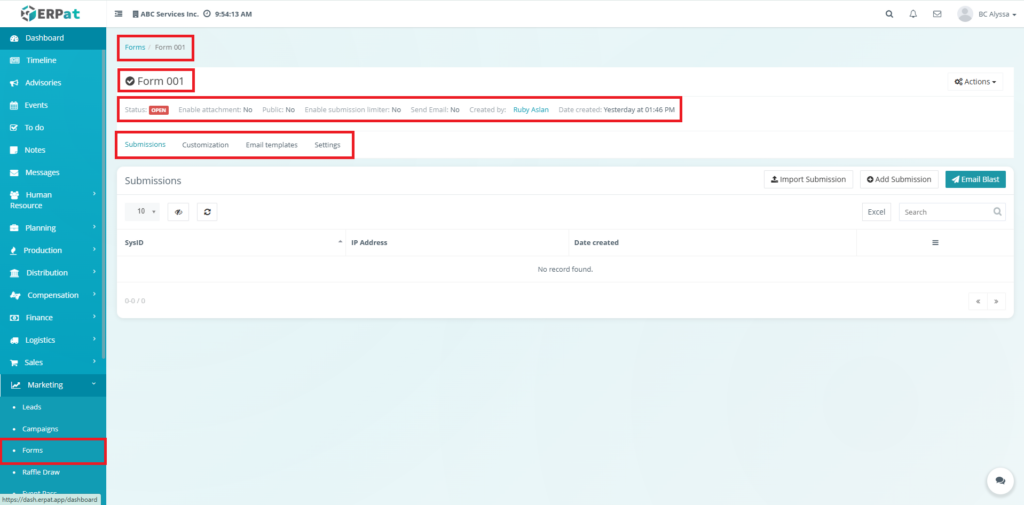Go to next page with double arrow

(996, 301)
